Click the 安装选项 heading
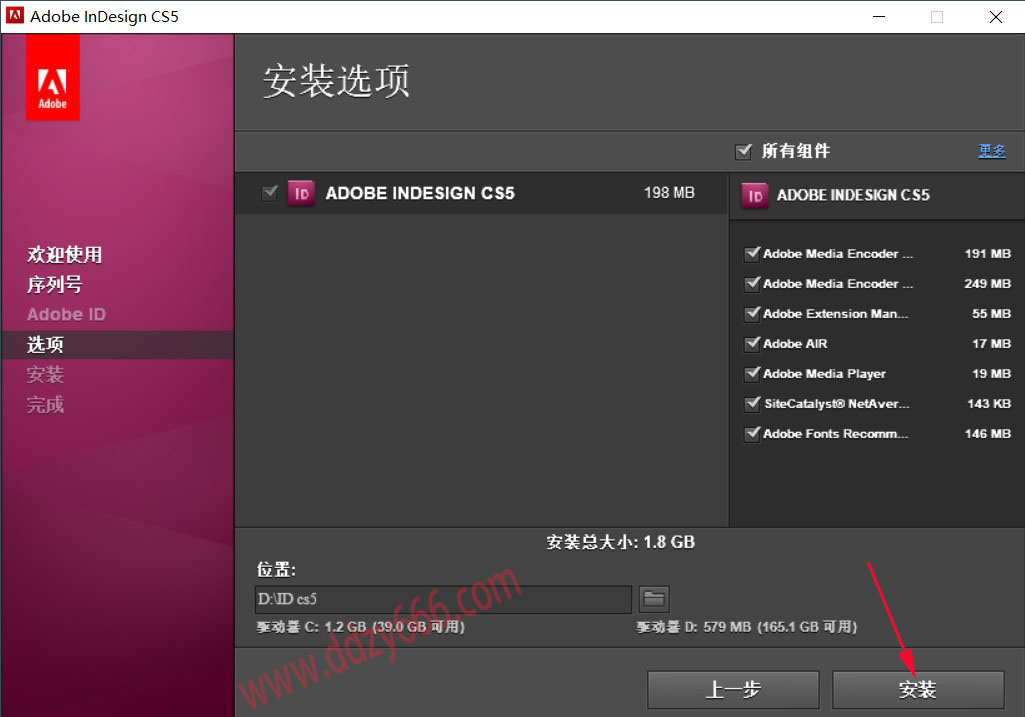The width and height of the screenshot is (1025, 717). [337, 81]
